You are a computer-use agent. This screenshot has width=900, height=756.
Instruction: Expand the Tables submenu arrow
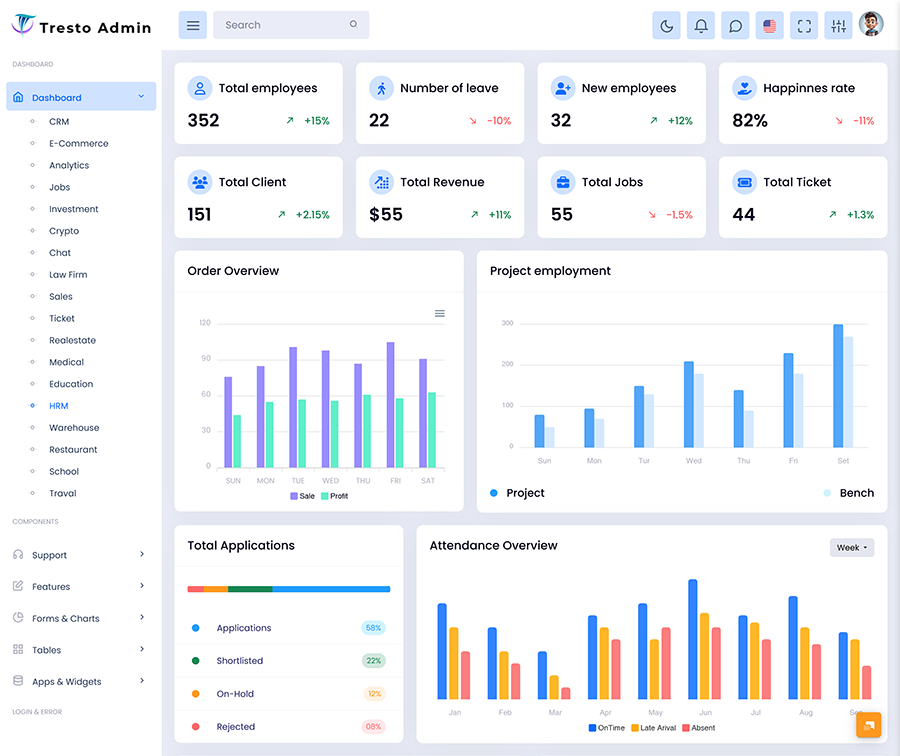click(x=142, y=649)
